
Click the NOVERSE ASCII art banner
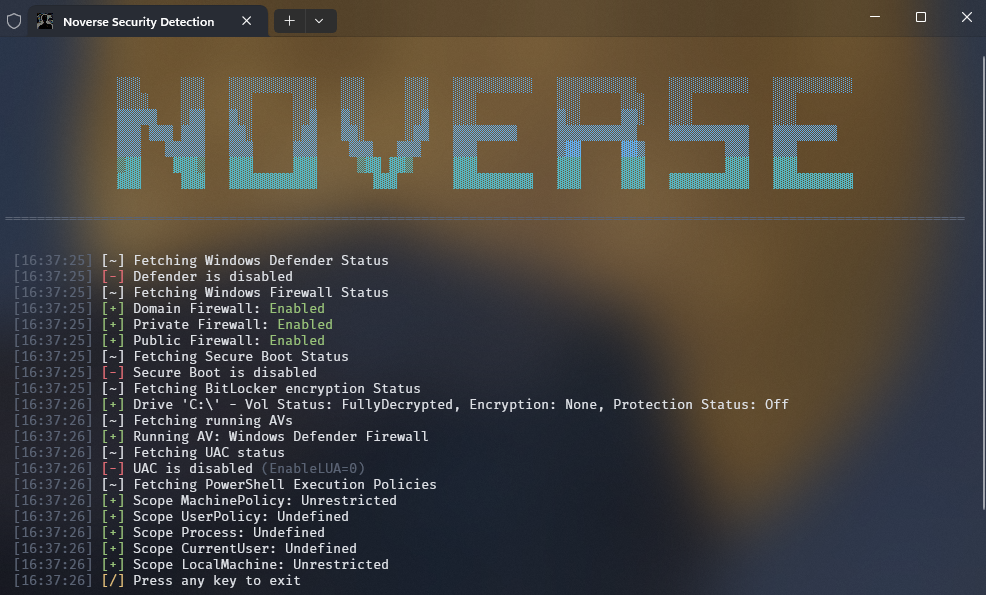[485, 133]
